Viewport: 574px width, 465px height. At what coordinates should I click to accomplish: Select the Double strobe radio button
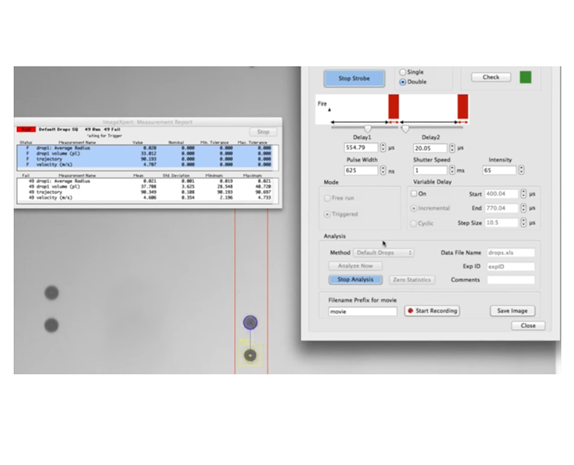pyautogui.click(x=403, y=82)
